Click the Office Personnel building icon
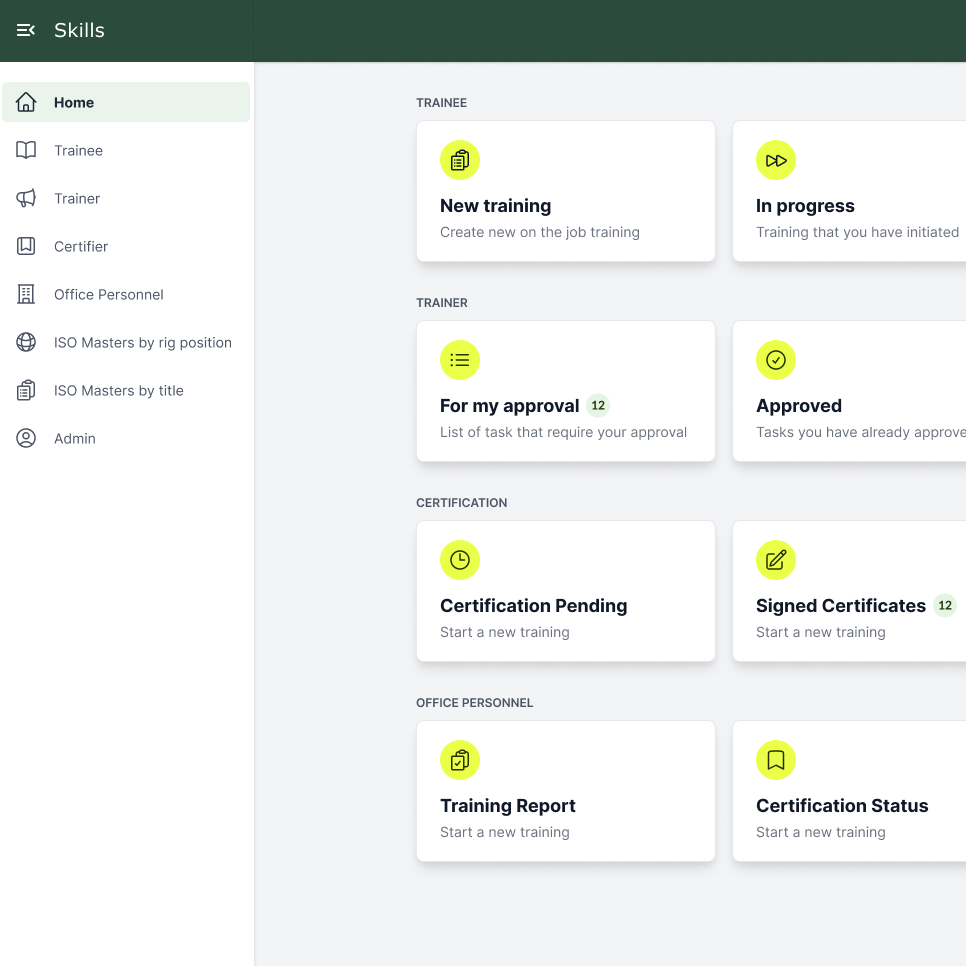The height and width of the screenshot is (966, 966). pyautogui.click(x=26, y=294)
